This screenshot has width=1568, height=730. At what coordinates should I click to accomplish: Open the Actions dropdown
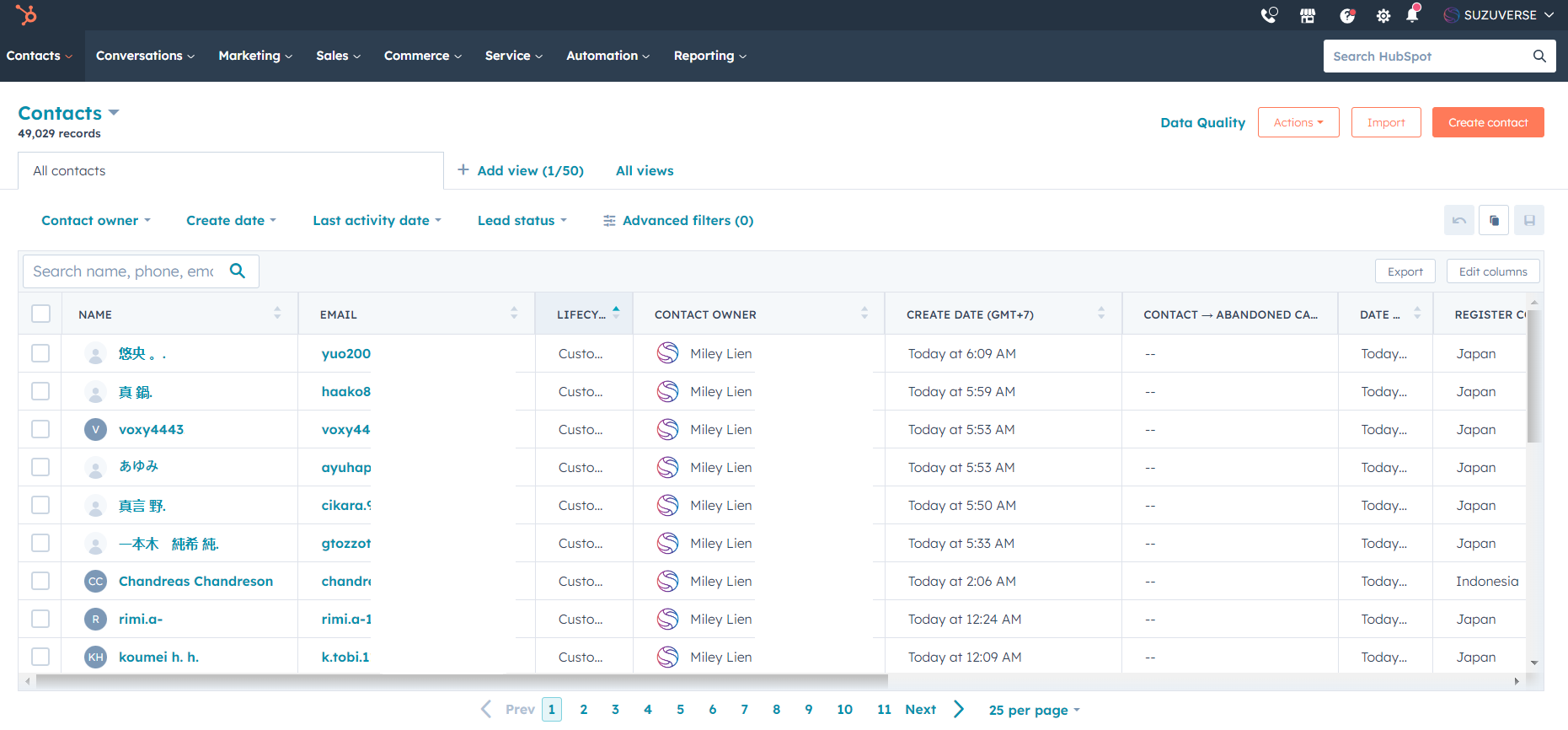click(1298, 122)
